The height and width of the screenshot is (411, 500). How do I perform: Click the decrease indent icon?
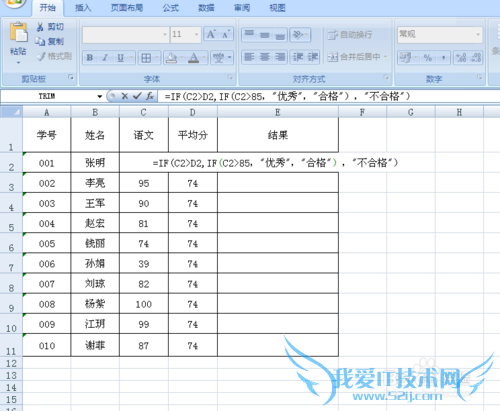click(298, 57)
